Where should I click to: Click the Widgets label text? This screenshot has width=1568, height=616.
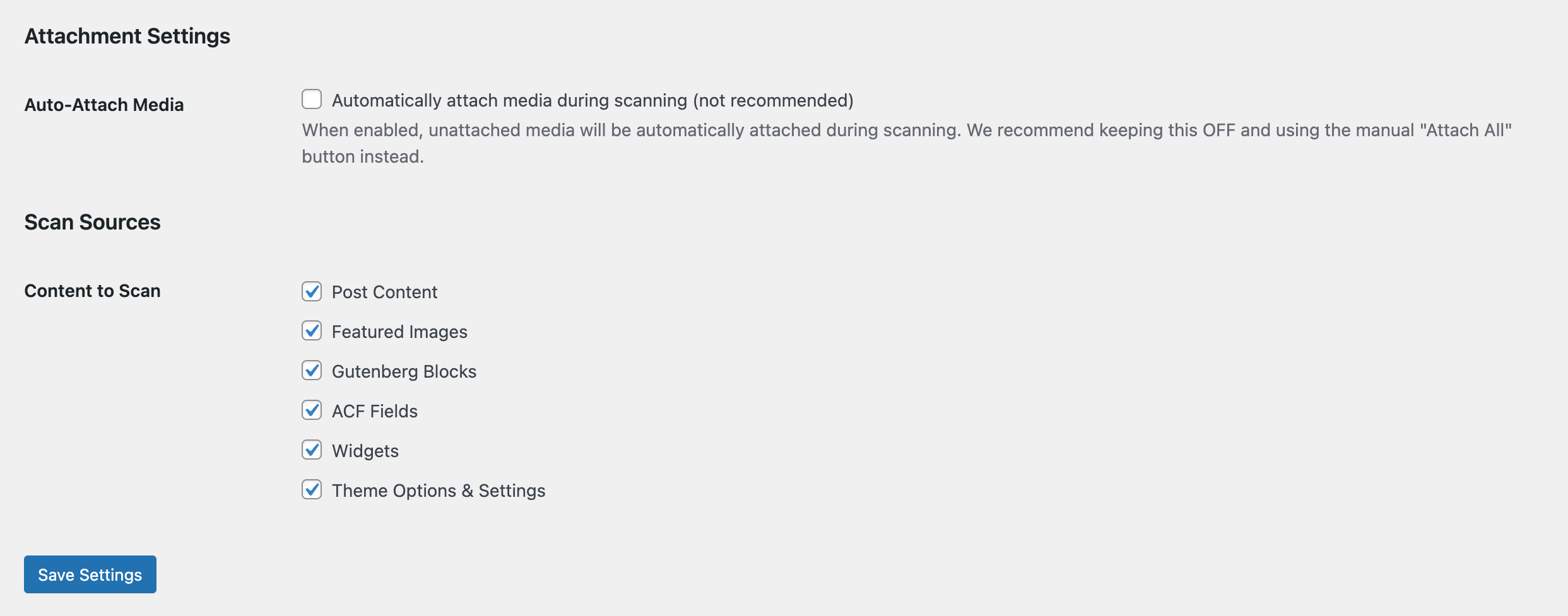click(x=365, y=451)
